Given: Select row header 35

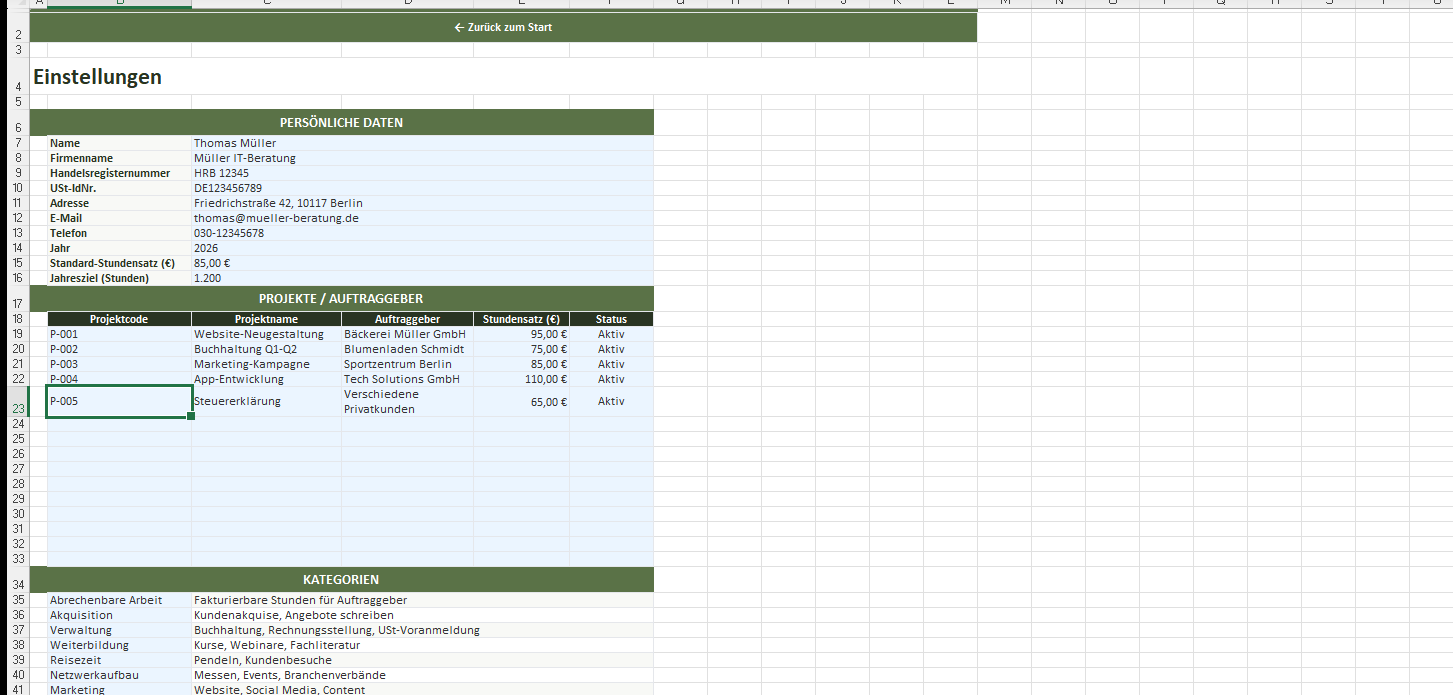Looking at the screenshot, I should [x=17, y=600].
